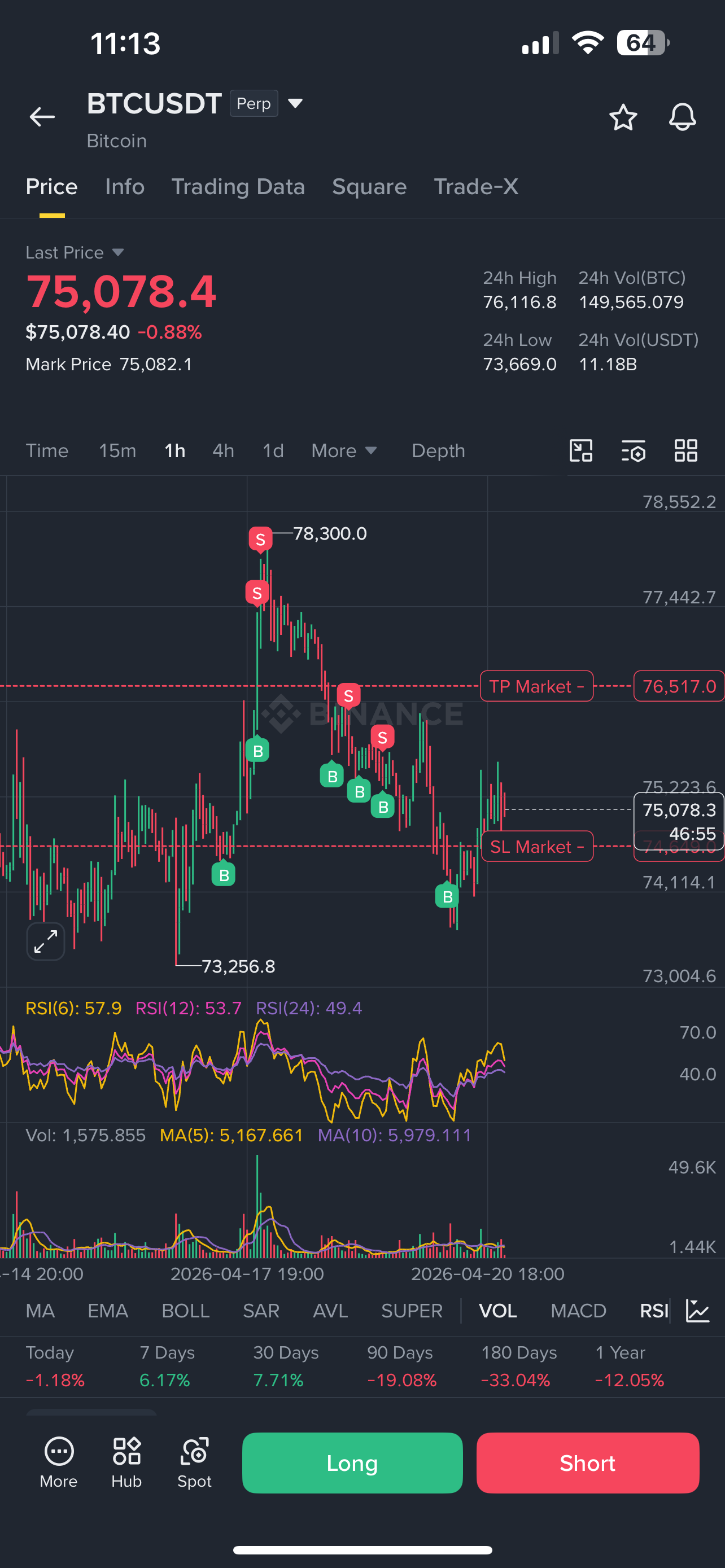Tap the Wi-Fi status icon
This screenshot has height=1568, width=725.
click(587, 42)
